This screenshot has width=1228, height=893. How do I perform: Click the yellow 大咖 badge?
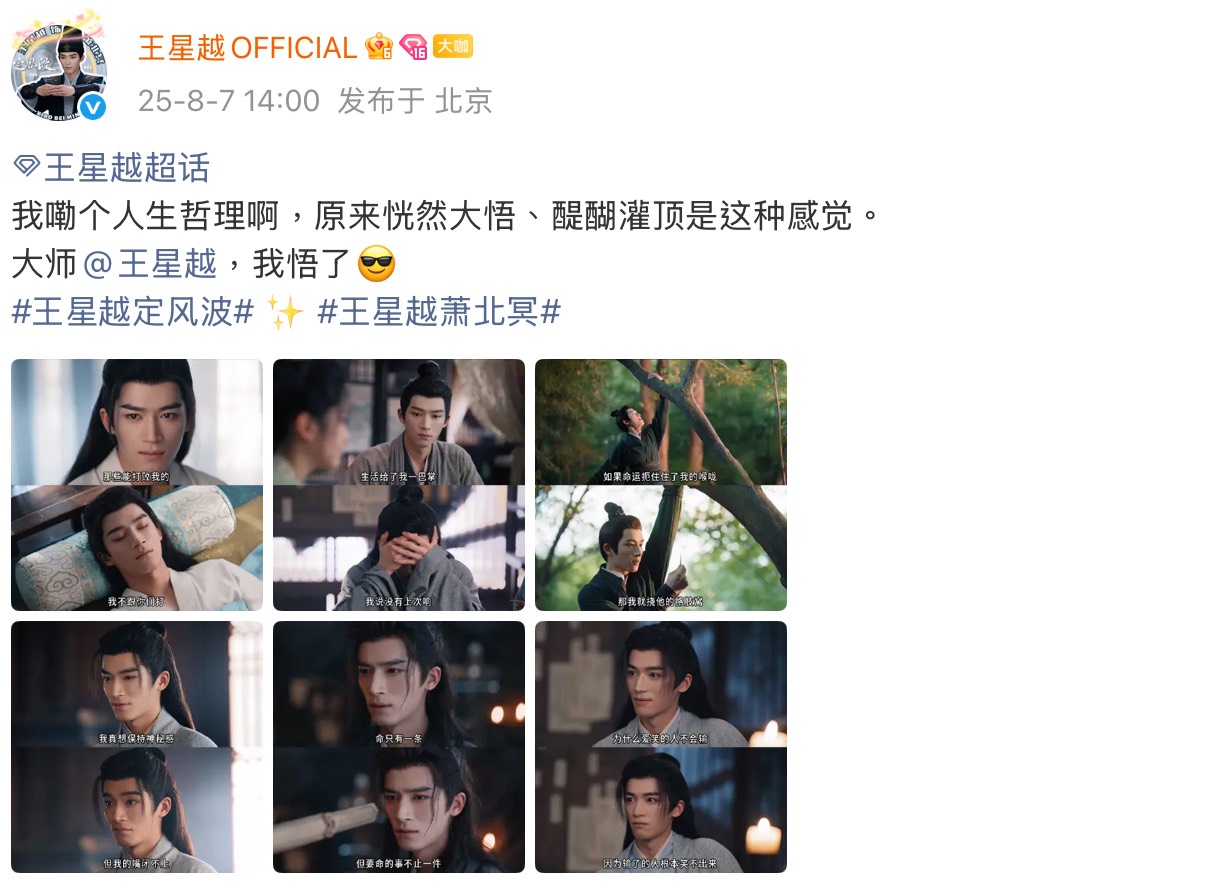(453, 46)
